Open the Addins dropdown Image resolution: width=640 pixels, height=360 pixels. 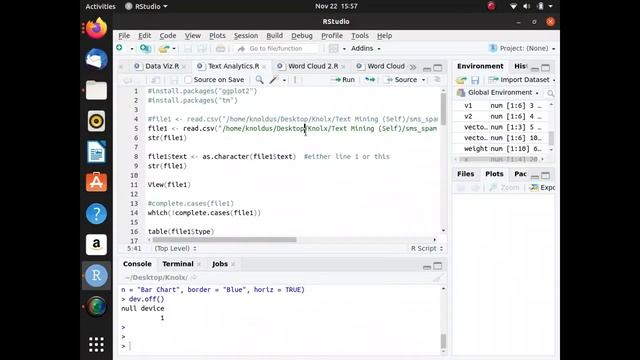365,49
